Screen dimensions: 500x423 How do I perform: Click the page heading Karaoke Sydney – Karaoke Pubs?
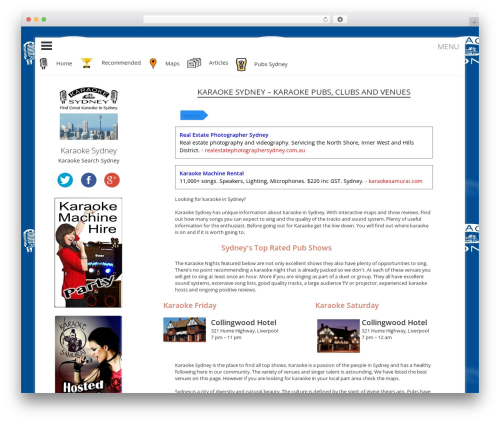tap(304, 92)
